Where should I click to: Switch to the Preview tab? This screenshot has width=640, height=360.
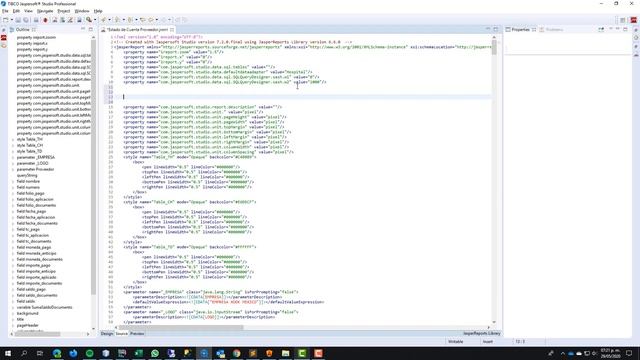tap(137, 333)
